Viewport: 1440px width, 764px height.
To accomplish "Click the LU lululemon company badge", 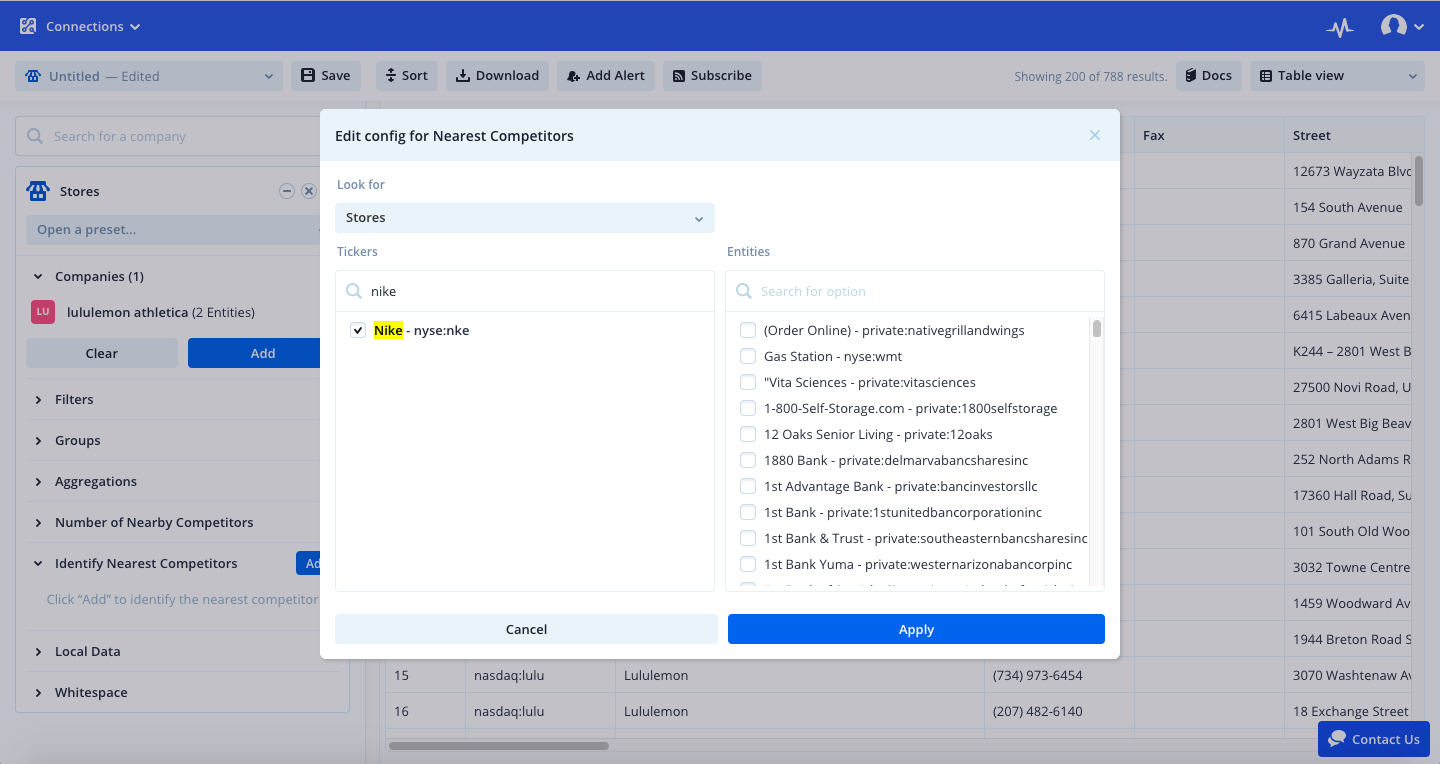I will click(43, 312).
